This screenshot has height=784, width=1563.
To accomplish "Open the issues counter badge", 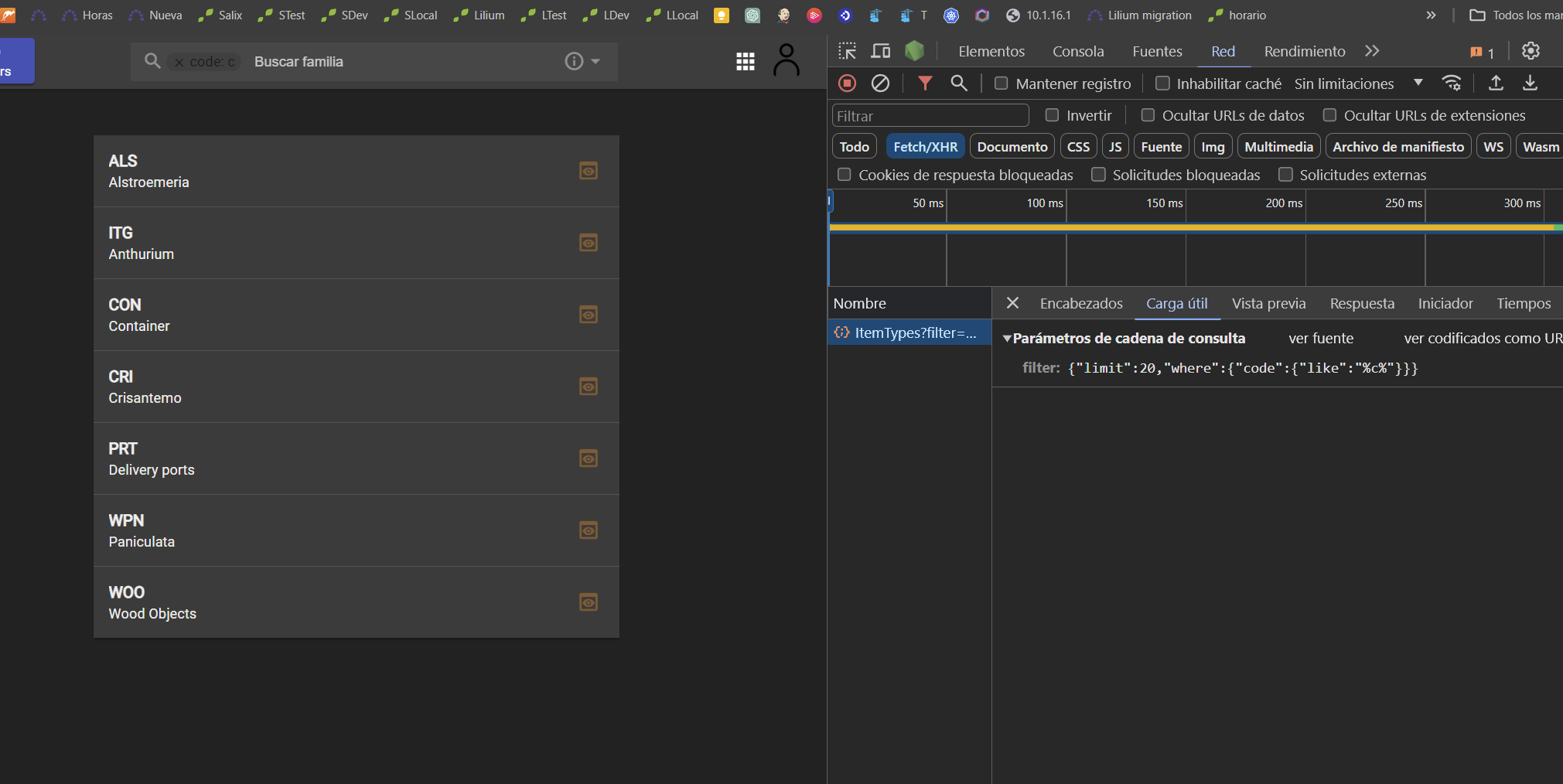I will 1482,53.
